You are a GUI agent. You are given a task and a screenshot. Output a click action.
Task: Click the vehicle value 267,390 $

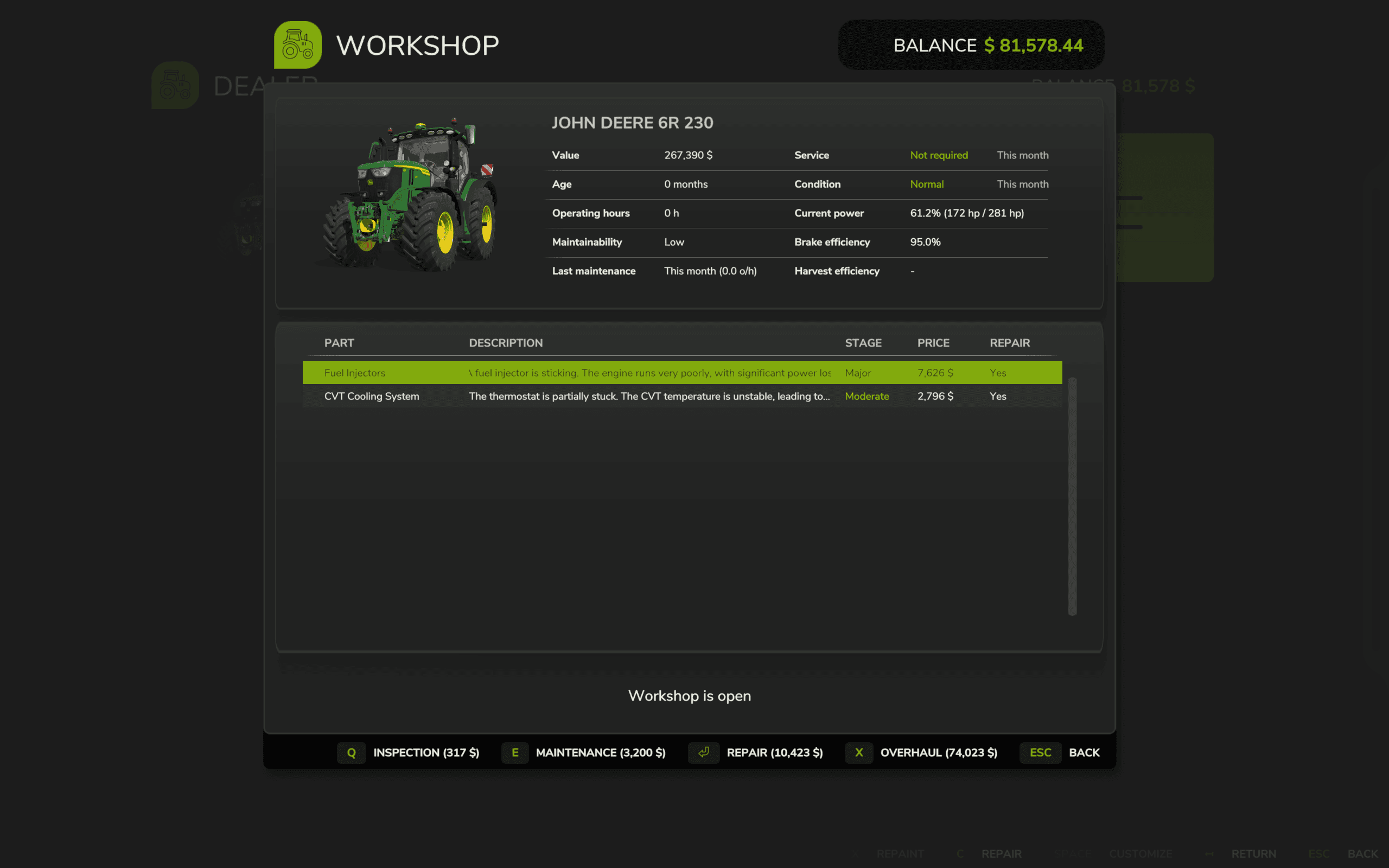click(x=688, y=155)
